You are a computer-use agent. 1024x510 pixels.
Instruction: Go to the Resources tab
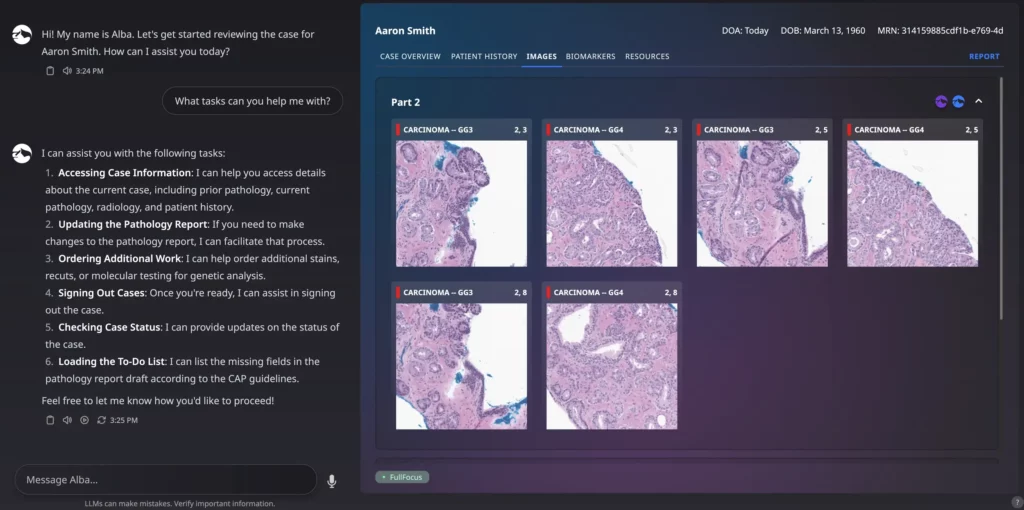[x=647, y=57]
